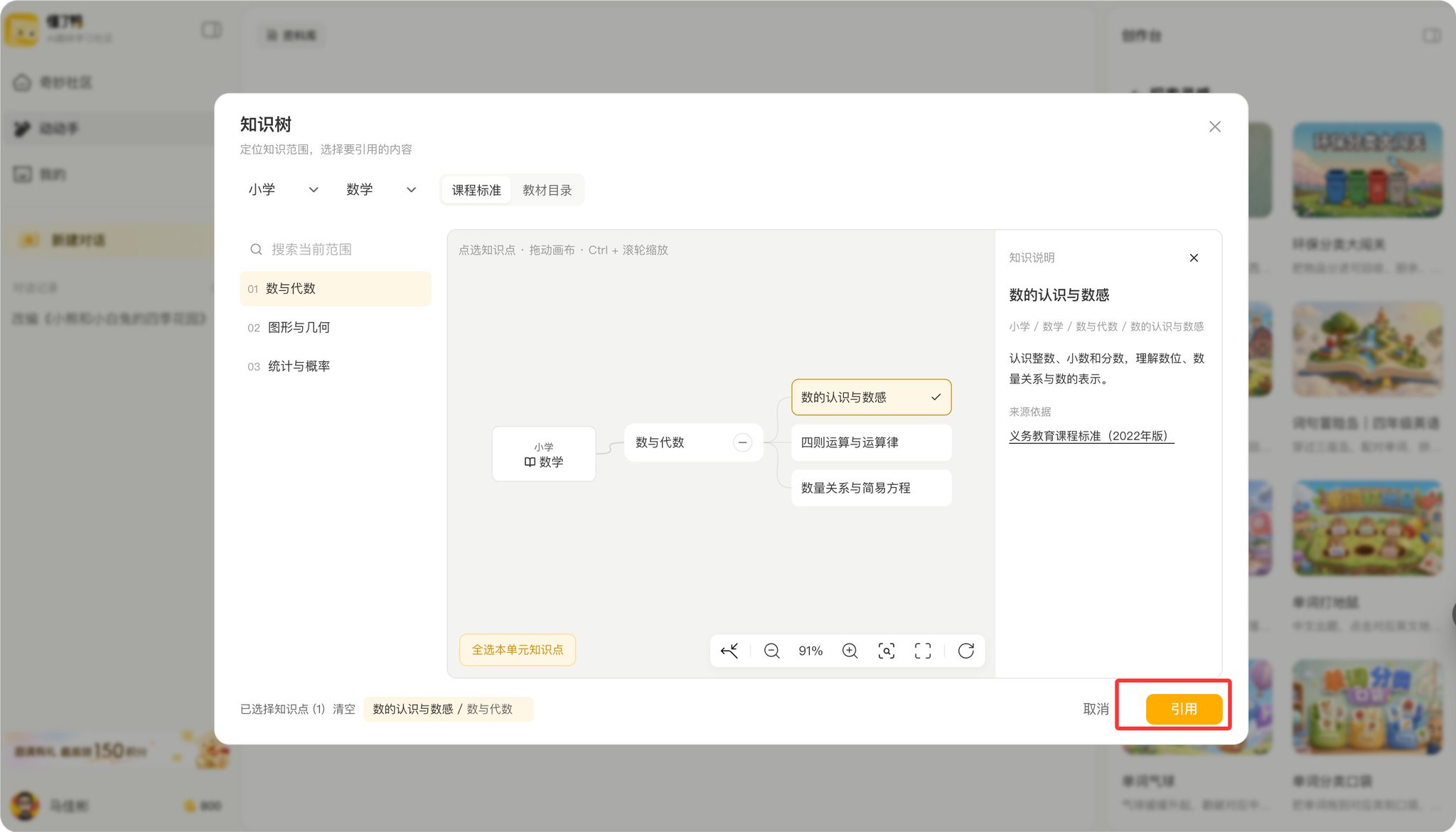Click the sidebar collapse icon in the left panel
Screen dimensions: 1456x832
211,30
